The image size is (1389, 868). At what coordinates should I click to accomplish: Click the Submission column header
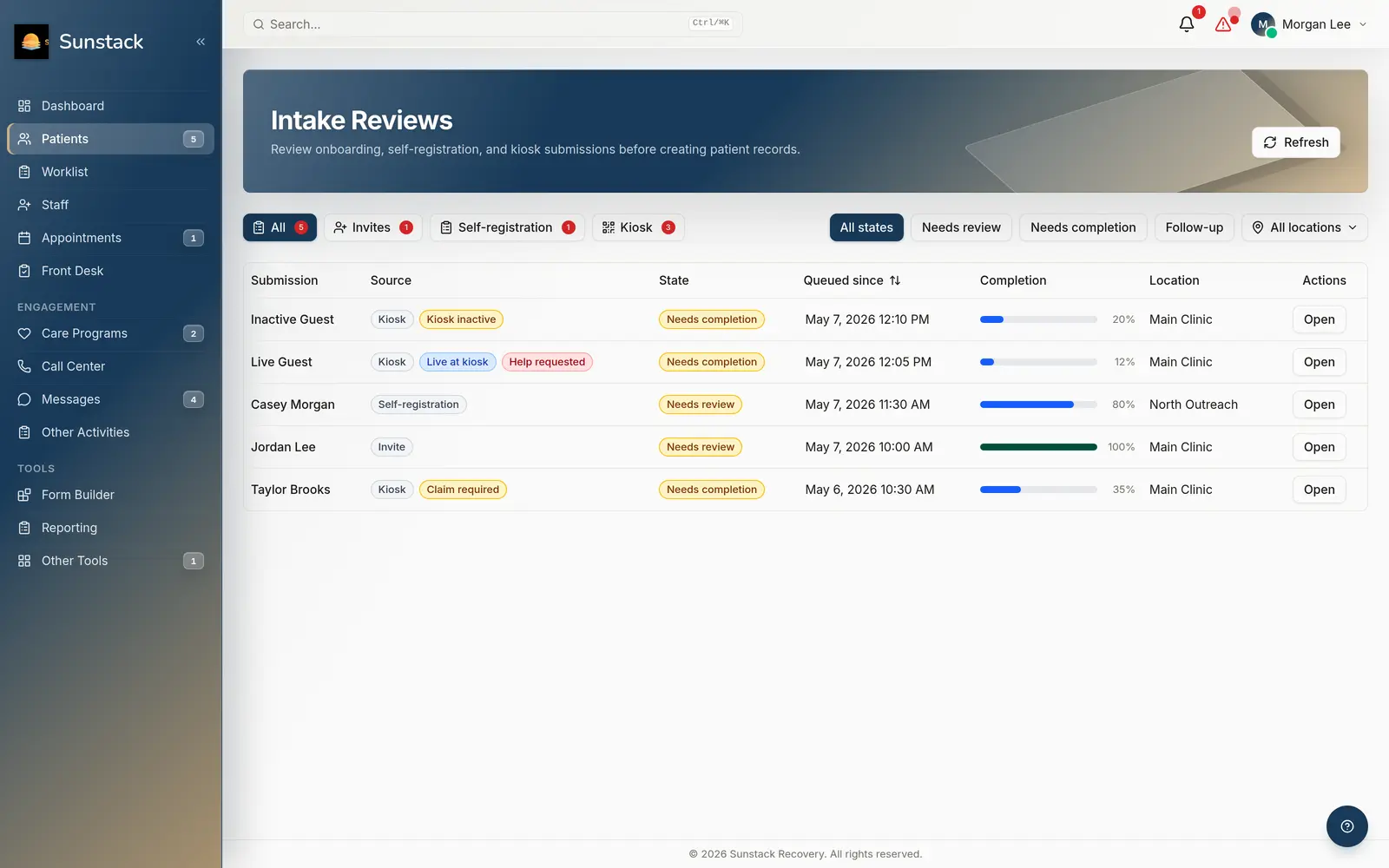[285, 280]
